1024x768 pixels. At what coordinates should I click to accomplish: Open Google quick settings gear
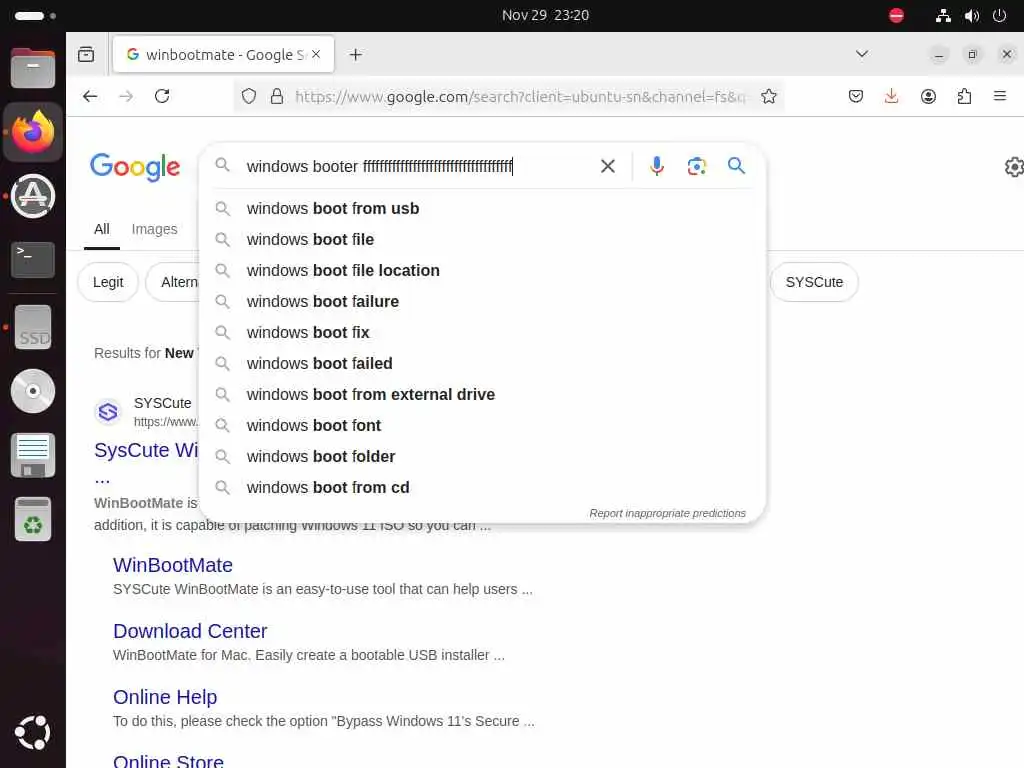1014,167
